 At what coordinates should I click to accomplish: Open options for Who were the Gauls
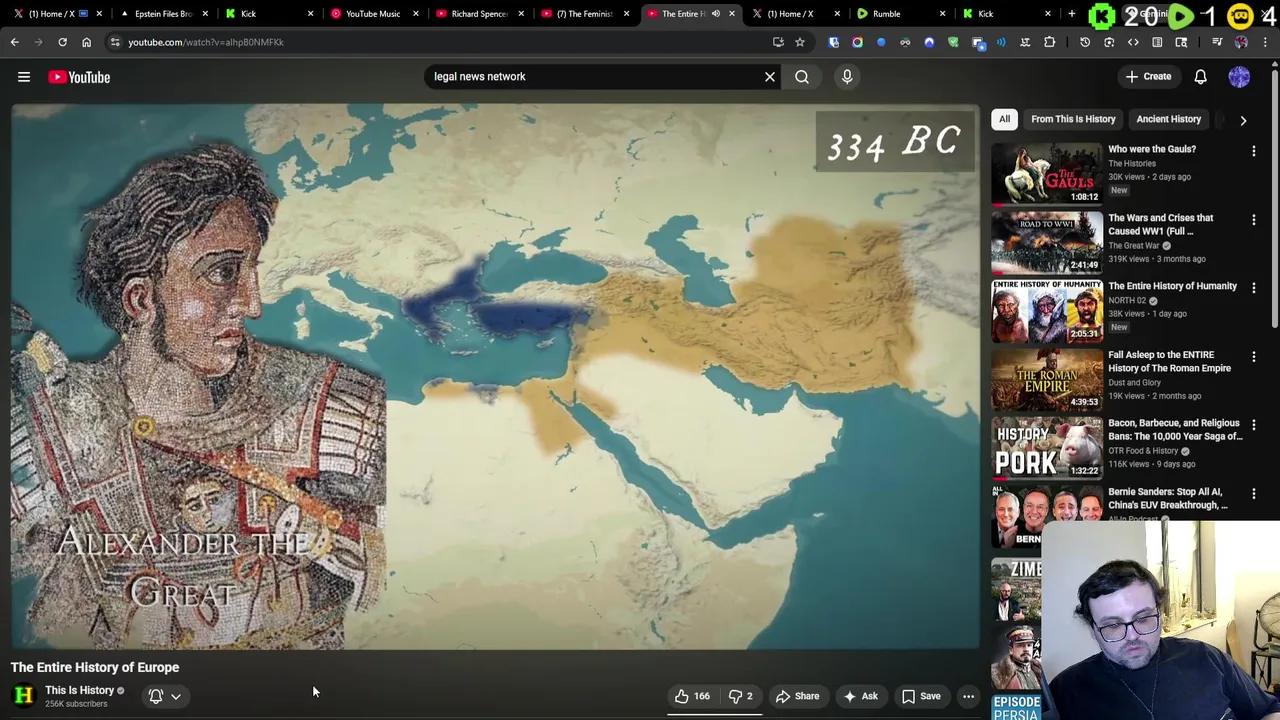[x=1254, y=151]
